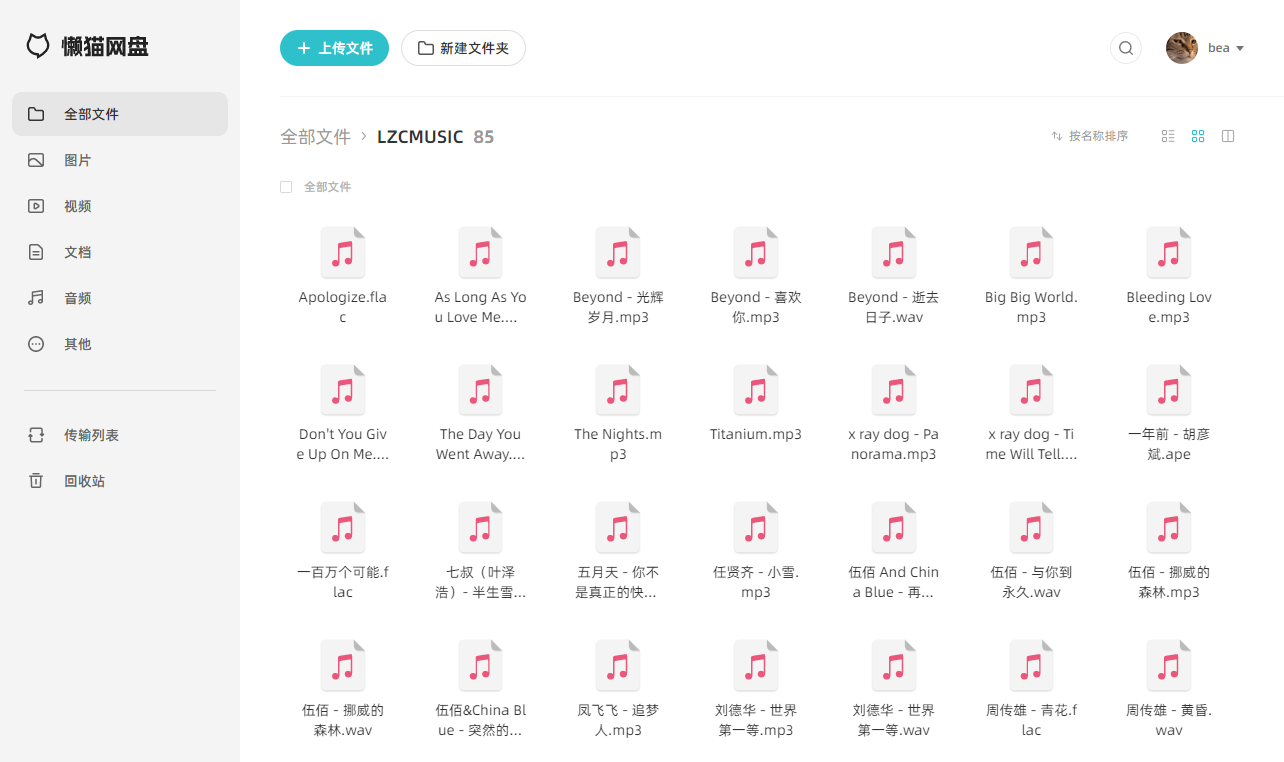Select 音频 in the sidebar
The height and width of the screenshot is (762, 1284).
coord(120,298)
